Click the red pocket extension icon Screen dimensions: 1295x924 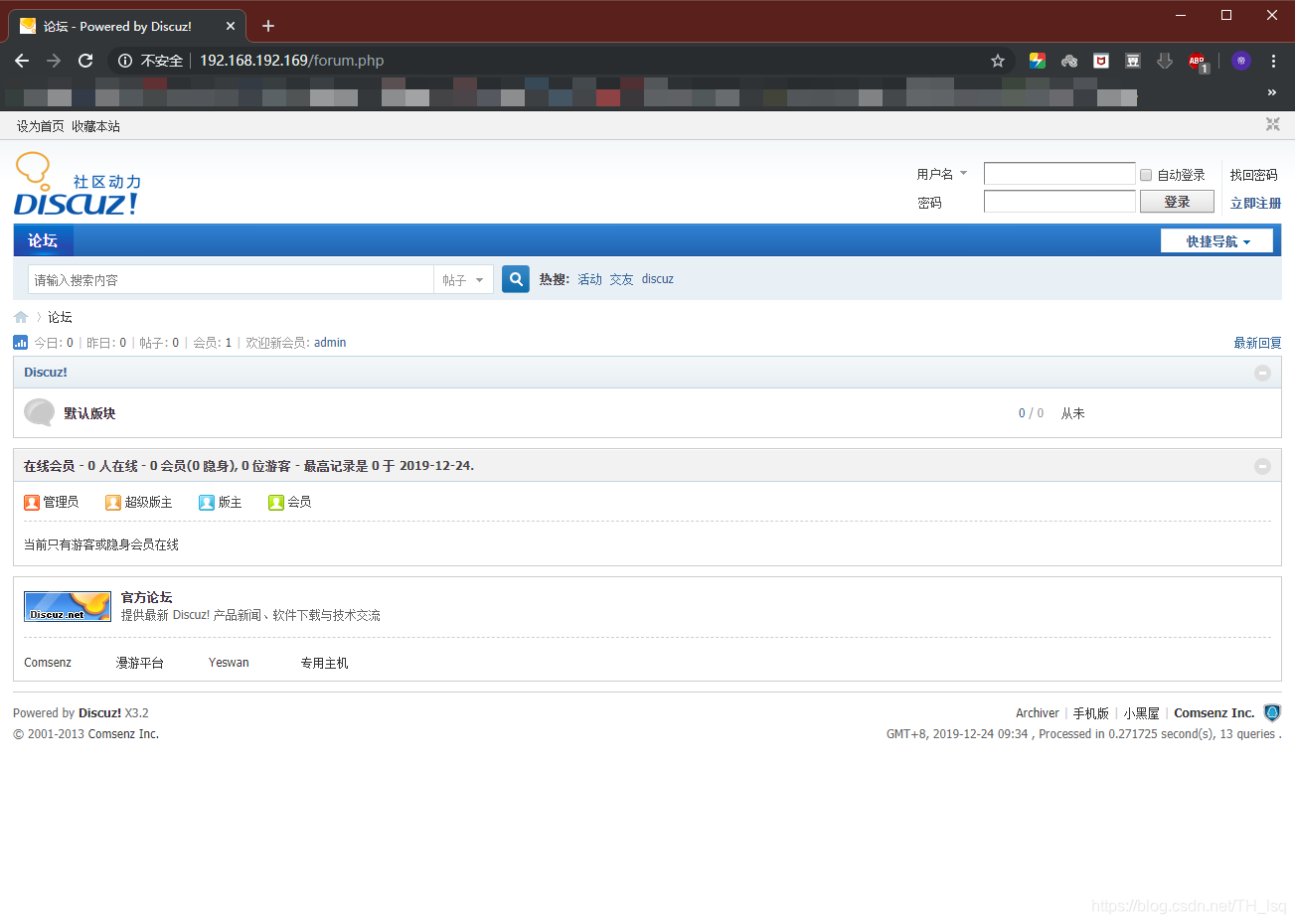(x=1101, y=61)
